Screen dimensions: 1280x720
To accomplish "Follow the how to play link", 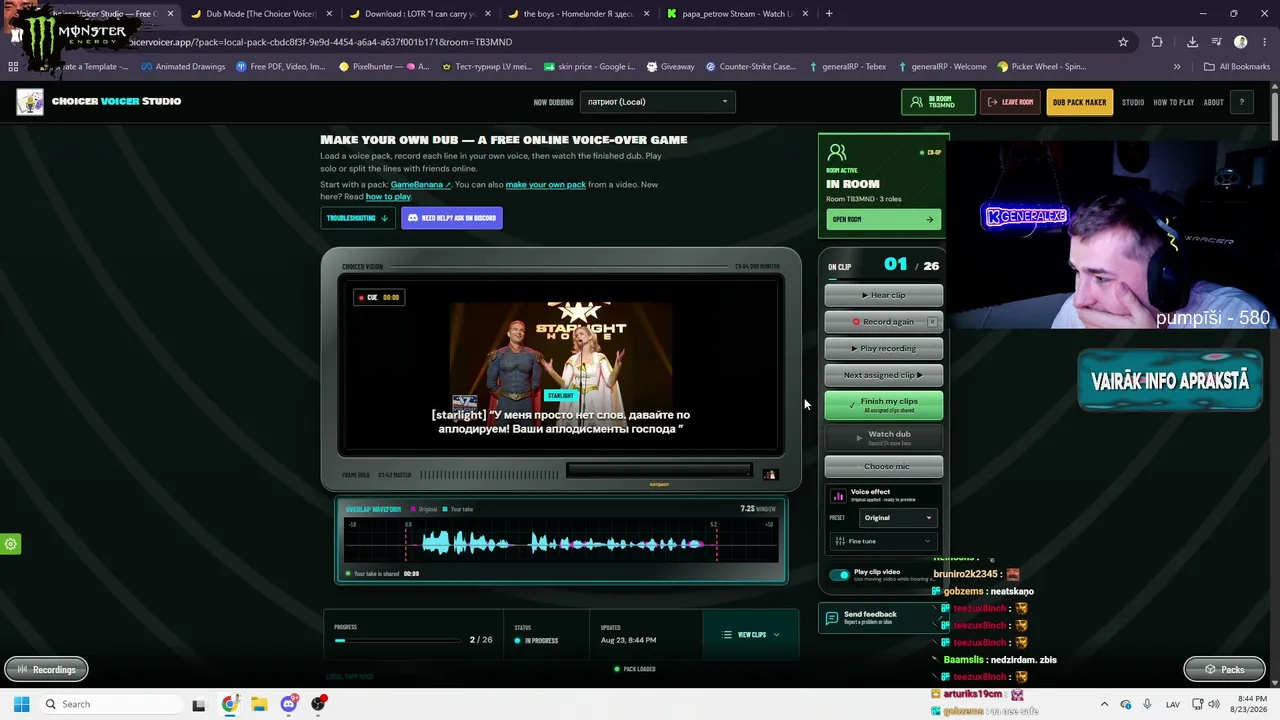I will tap(388, 197).
